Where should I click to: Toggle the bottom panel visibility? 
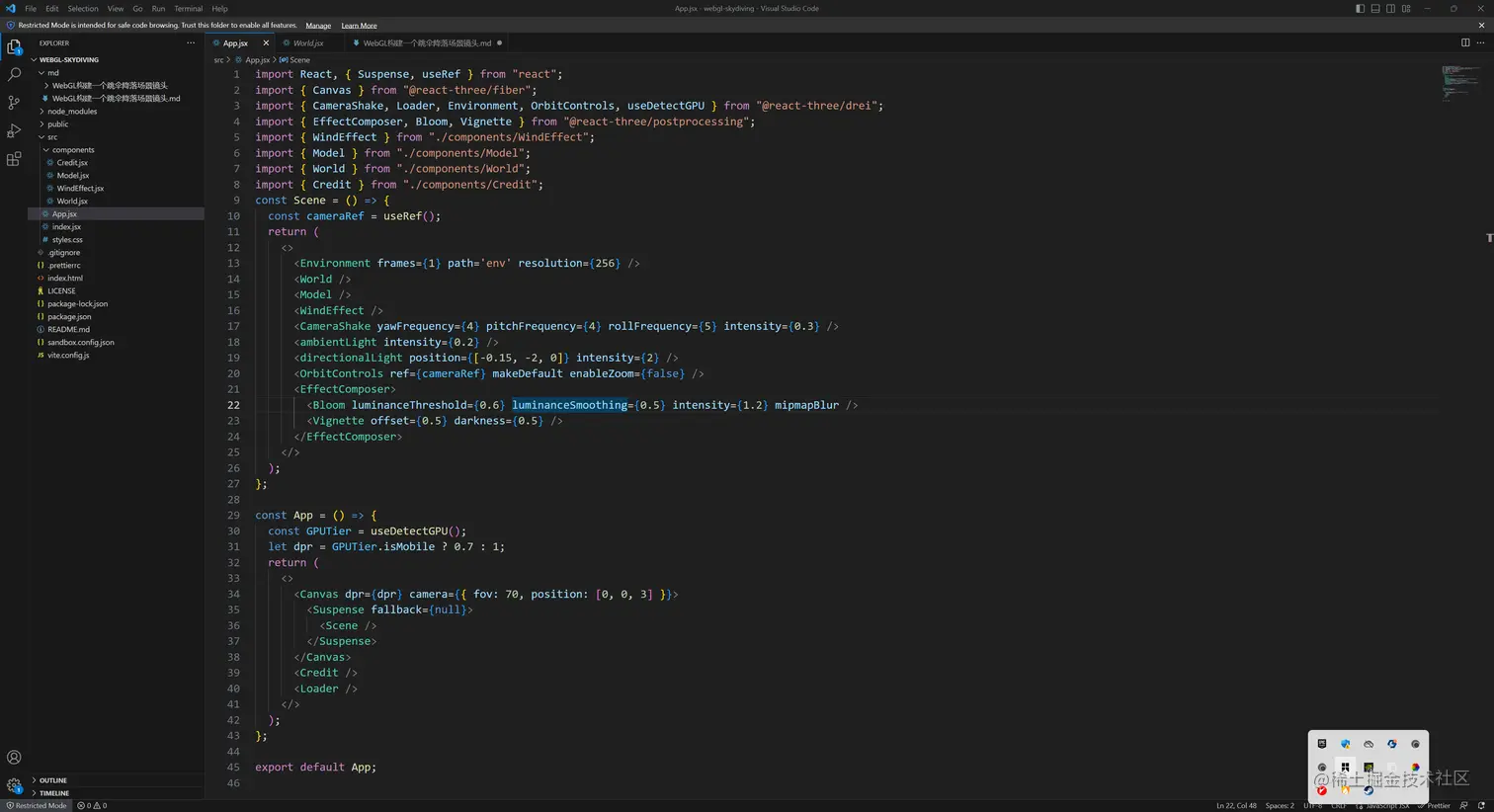1375,9
